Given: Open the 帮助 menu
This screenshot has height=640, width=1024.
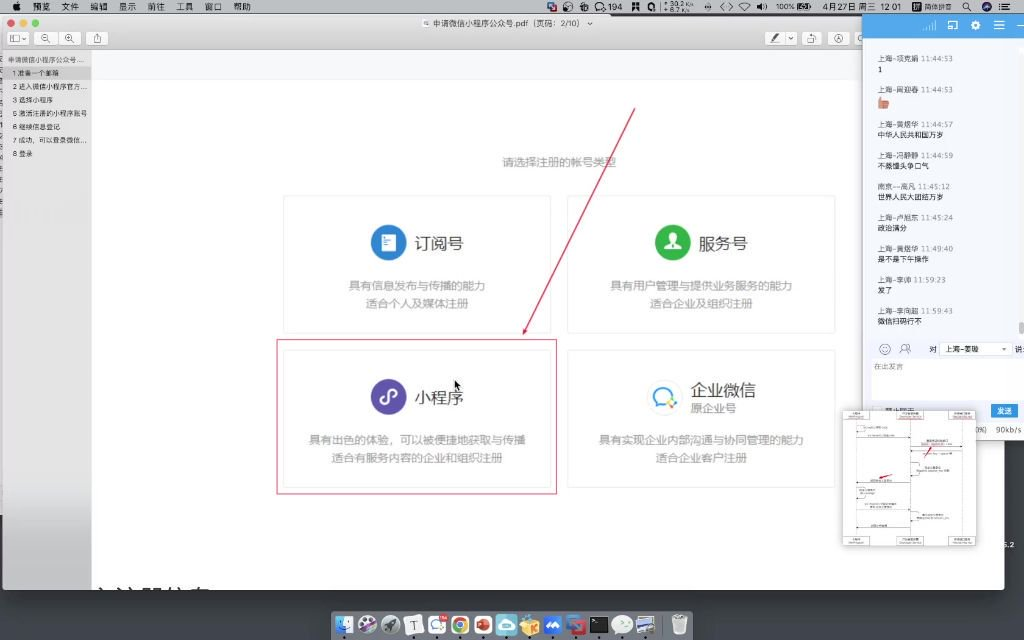Looking at the screenshot, I should click(242, 7).
